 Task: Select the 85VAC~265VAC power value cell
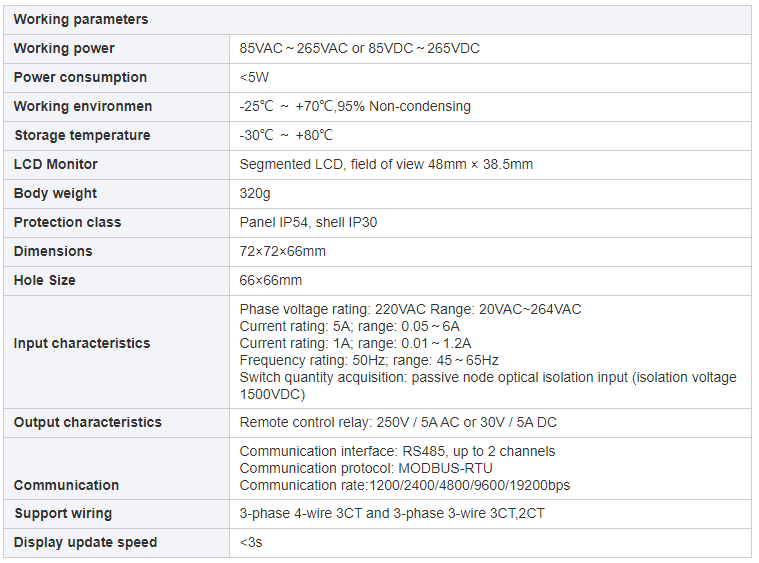point(359,48)
